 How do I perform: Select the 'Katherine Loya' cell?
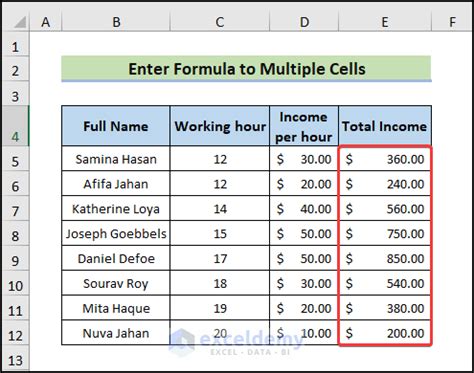(116, 208)
